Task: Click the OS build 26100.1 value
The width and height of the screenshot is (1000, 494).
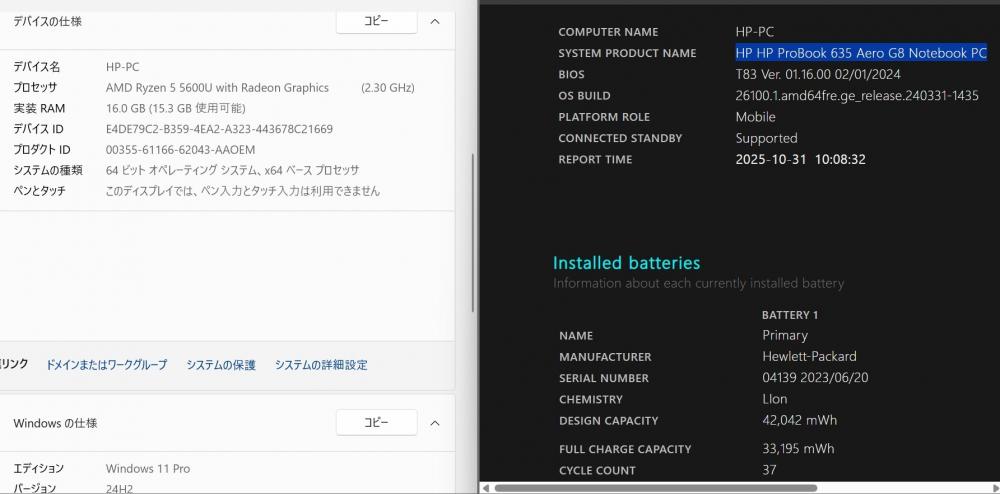Action: (857, 96)
